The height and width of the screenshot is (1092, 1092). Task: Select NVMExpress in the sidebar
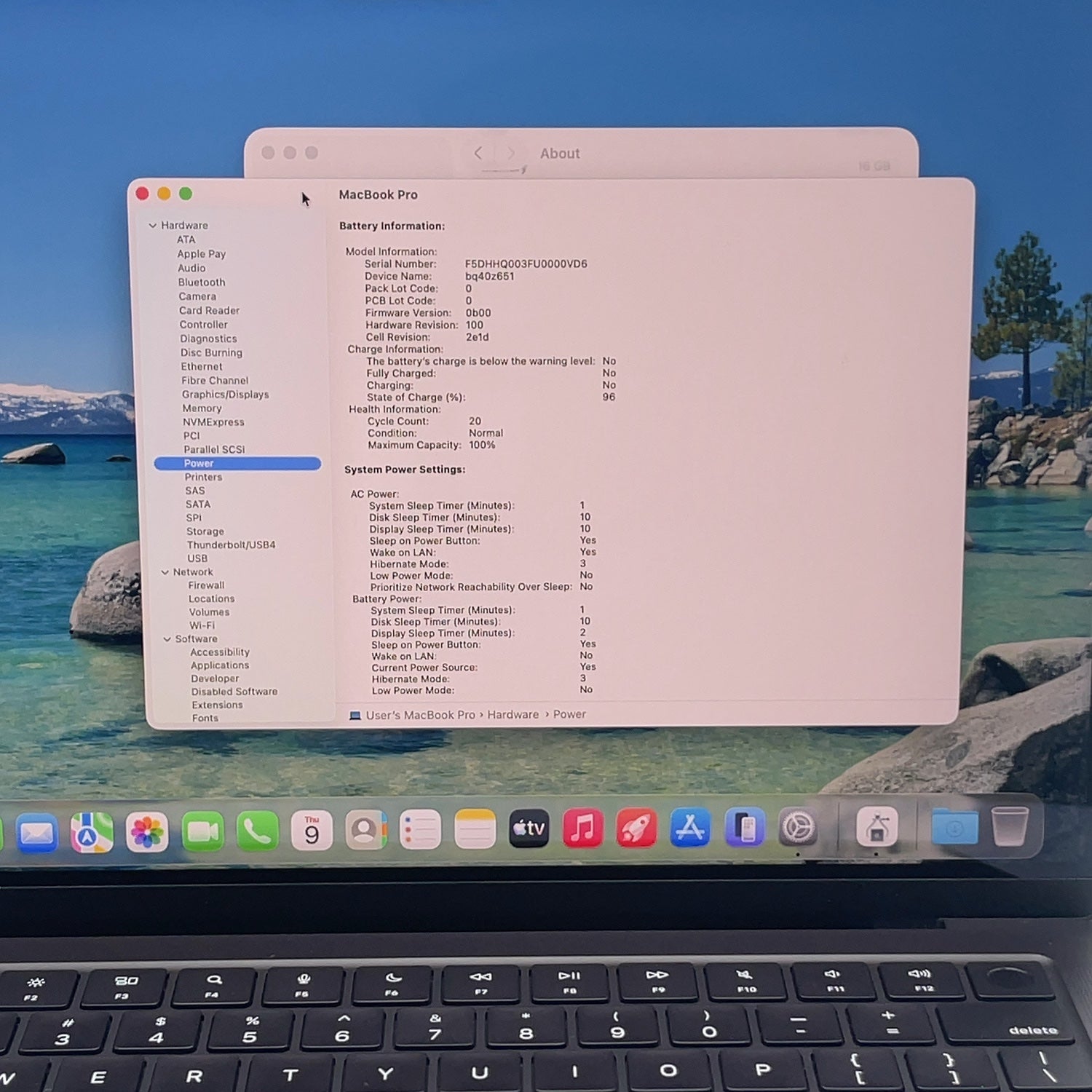coord(213,422)
